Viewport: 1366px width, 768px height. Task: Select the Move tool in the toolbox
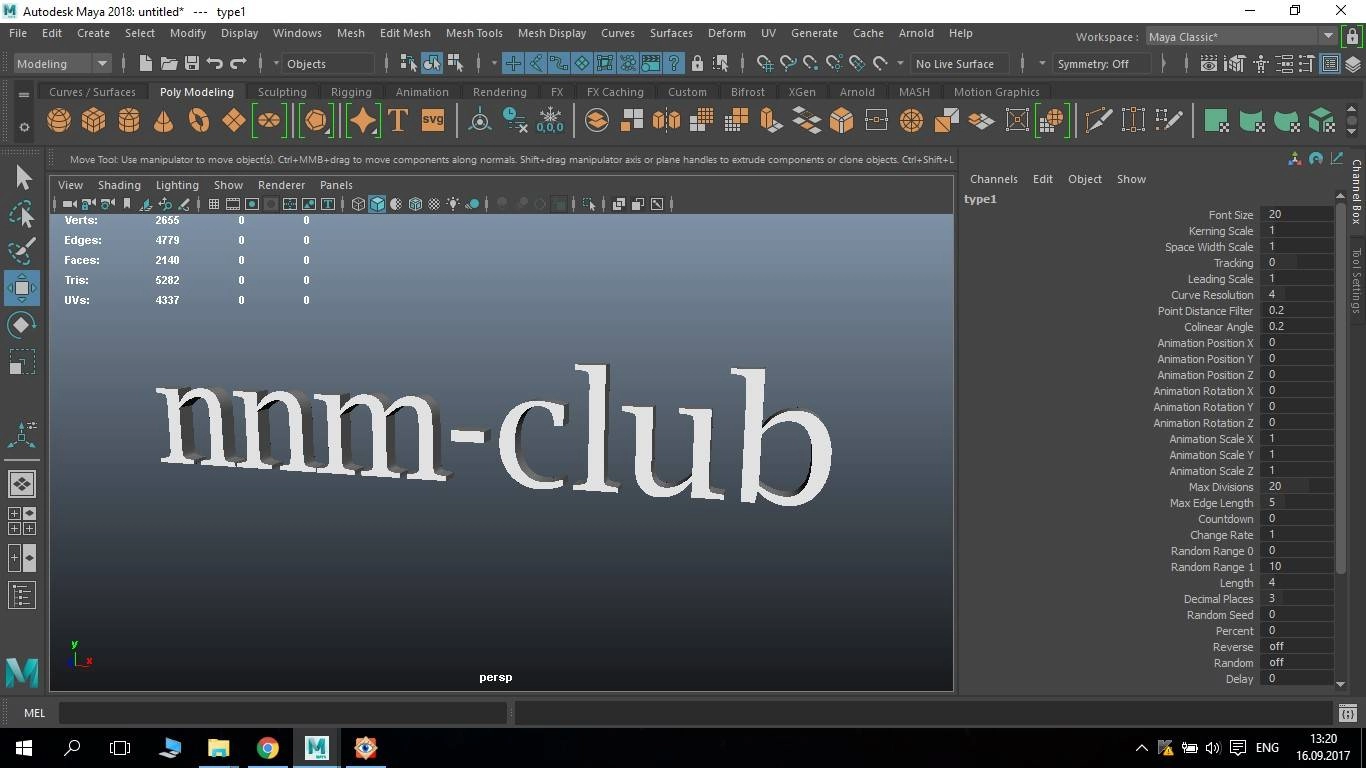[22, 288]
